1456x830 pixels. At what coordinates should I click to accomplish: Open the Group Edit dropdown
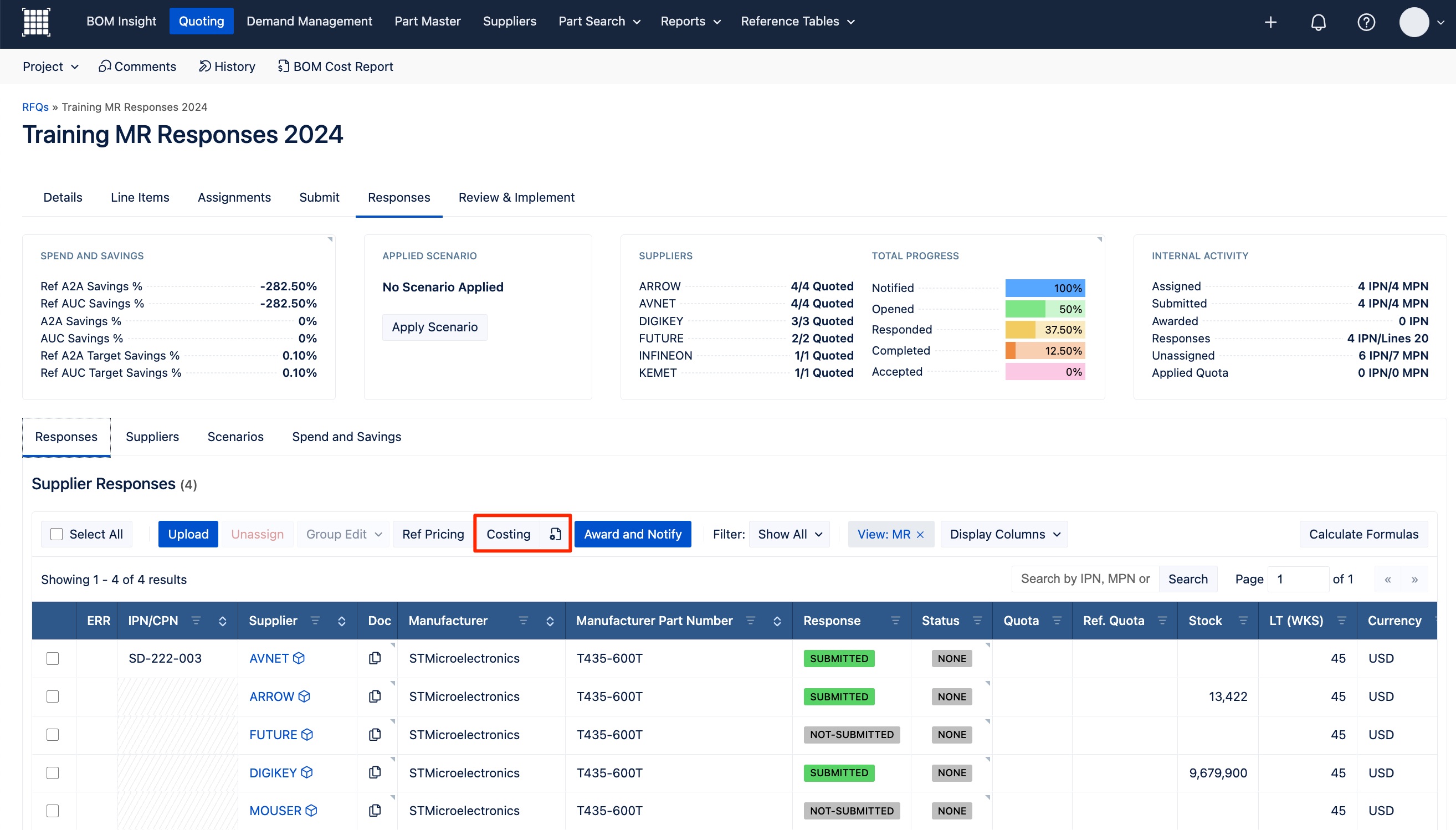pyautogui.click(x=343, y=534)
